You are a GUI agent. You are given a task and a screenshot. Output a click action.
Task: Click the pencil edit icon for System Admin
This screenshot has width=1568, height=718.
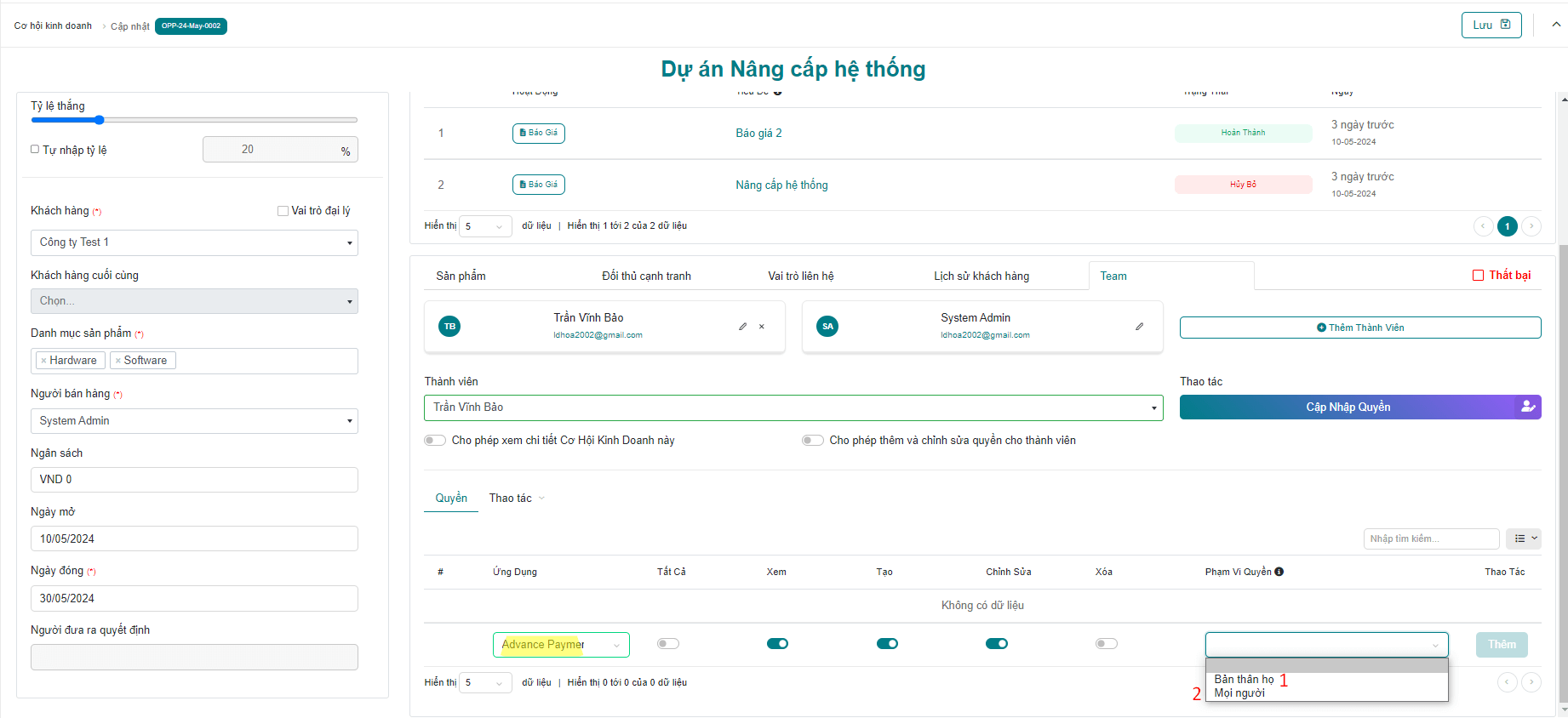pyautogui.click(x=1139, y=327)
